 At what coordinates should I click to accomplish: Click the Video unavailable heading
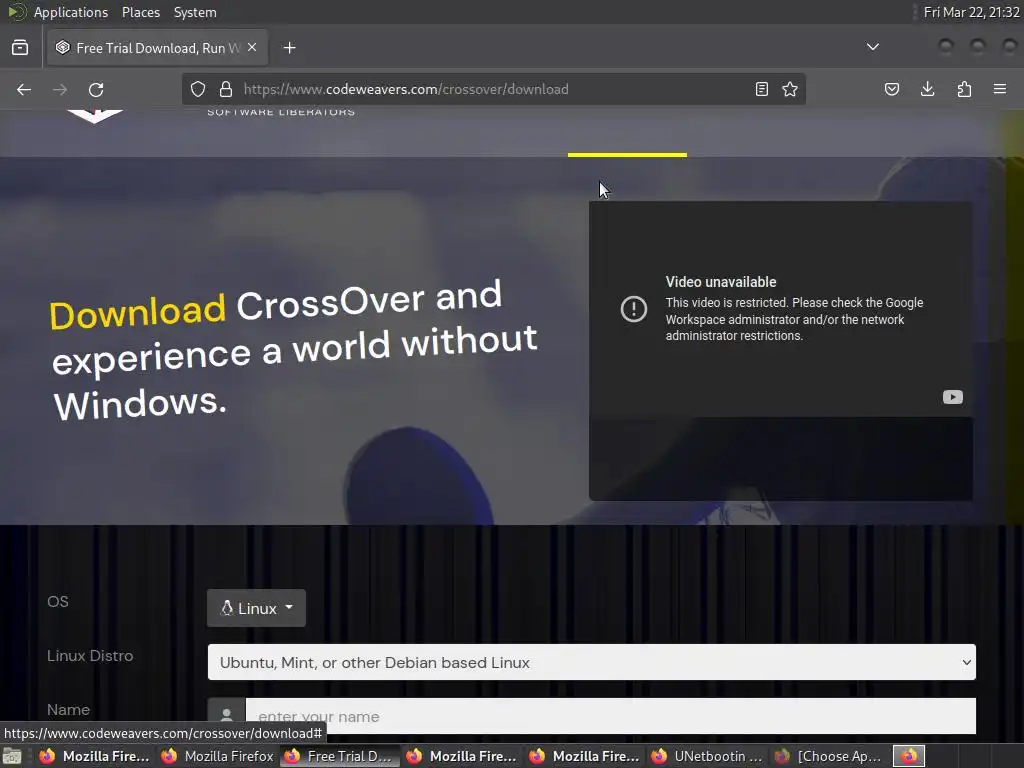tap(721, 282)
